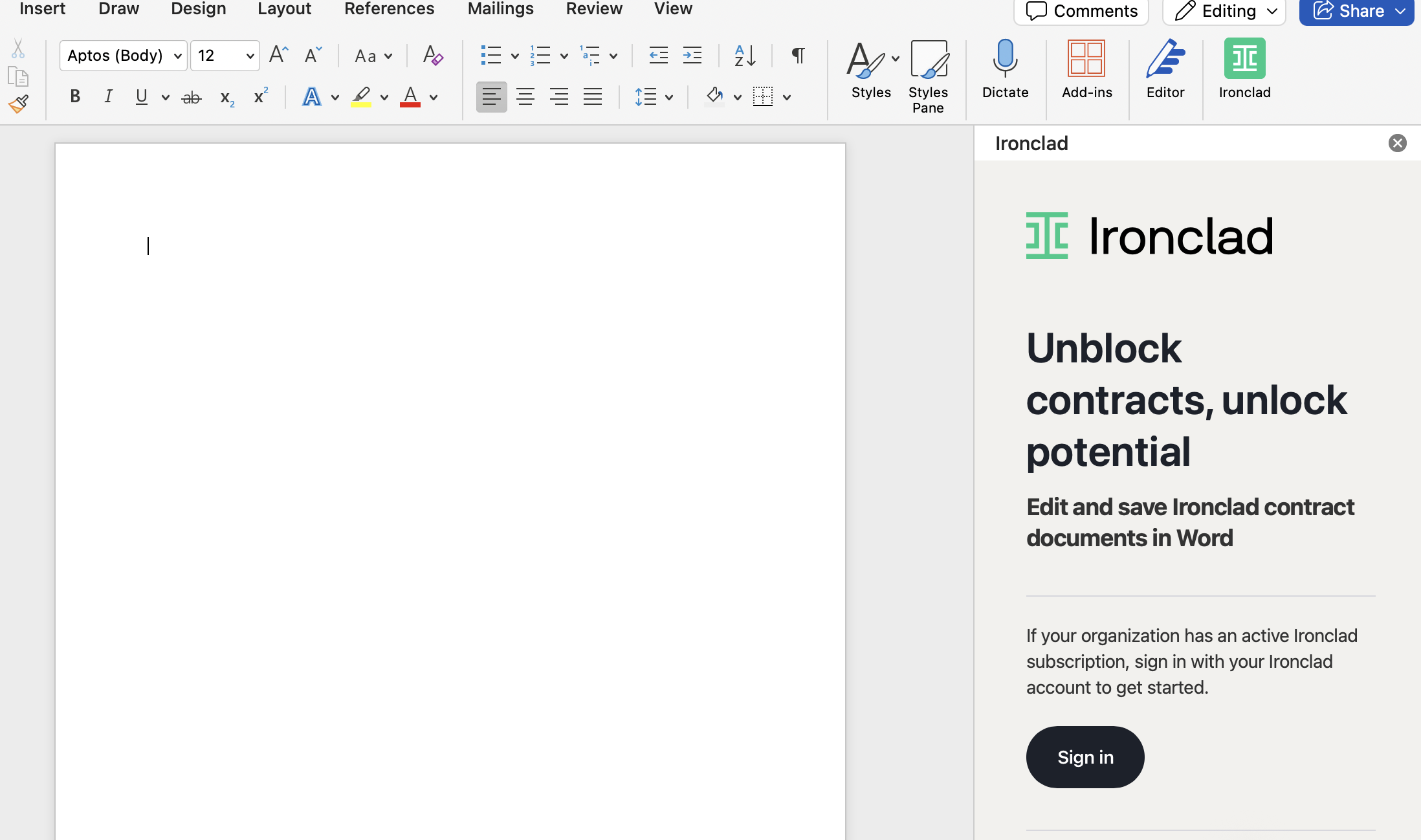Align text right
1421x840 pixels.
559,97
